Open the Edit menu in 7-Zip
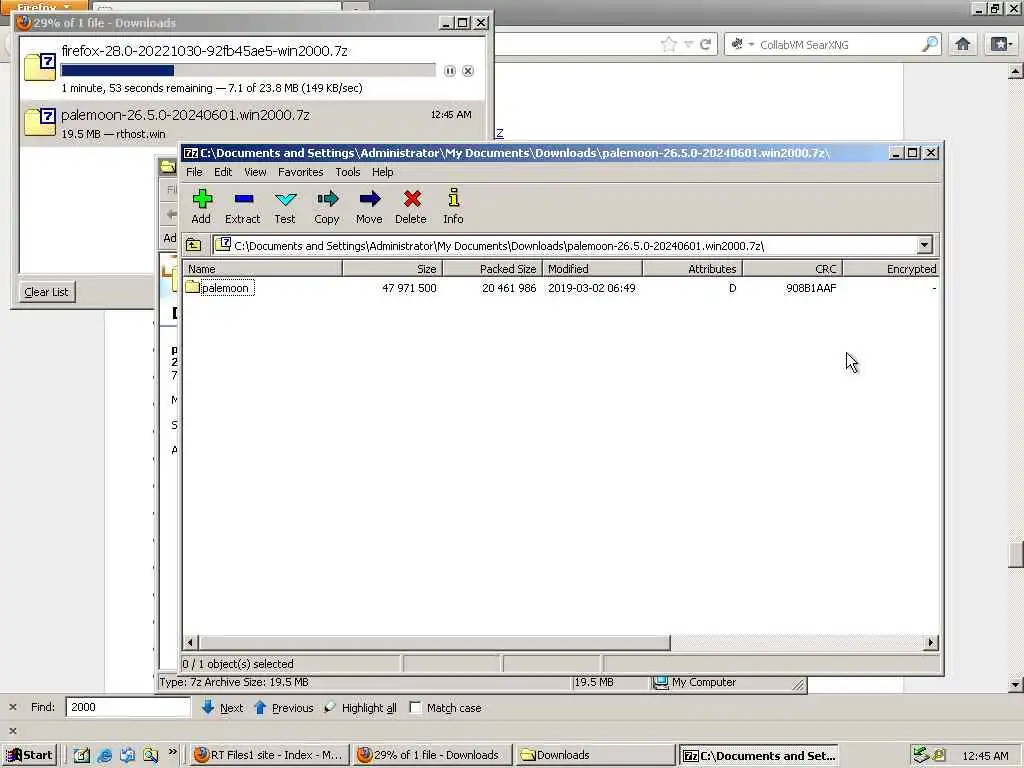Screen dimensions: 1024x768 coord(223,172)
